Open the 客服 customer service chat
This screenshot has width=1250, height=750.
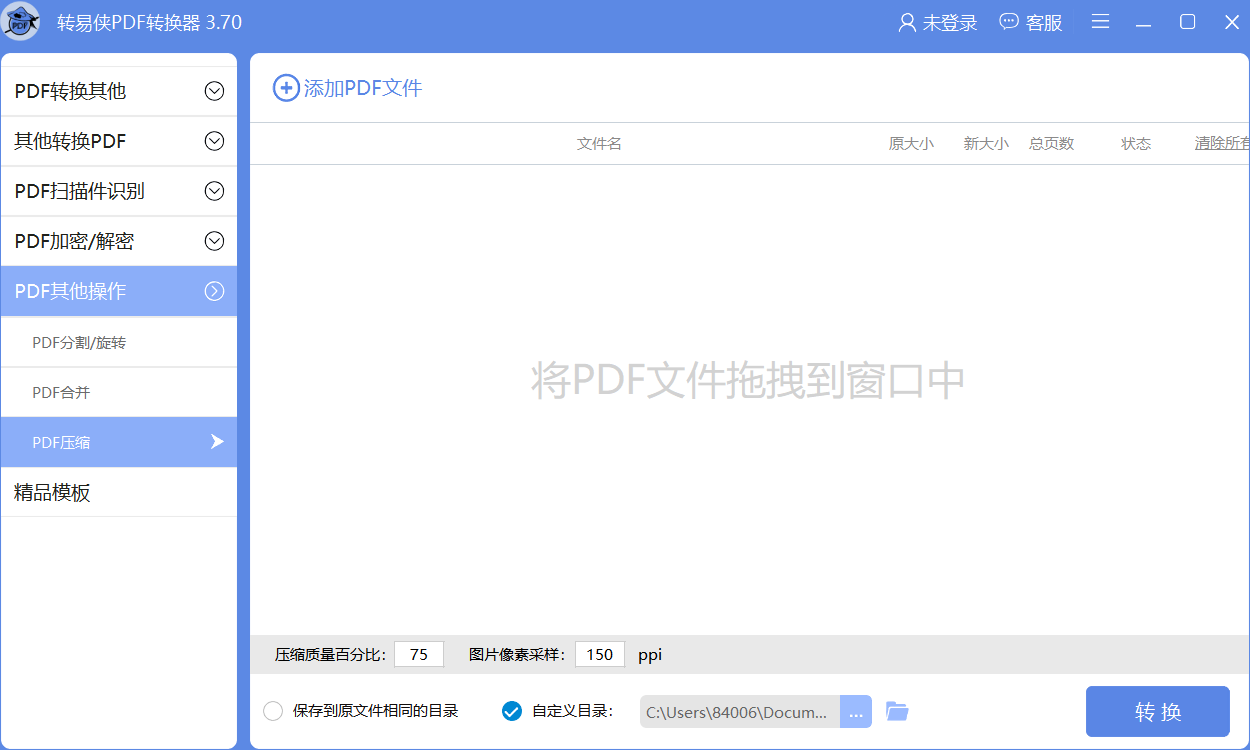tap(1031, 22)
